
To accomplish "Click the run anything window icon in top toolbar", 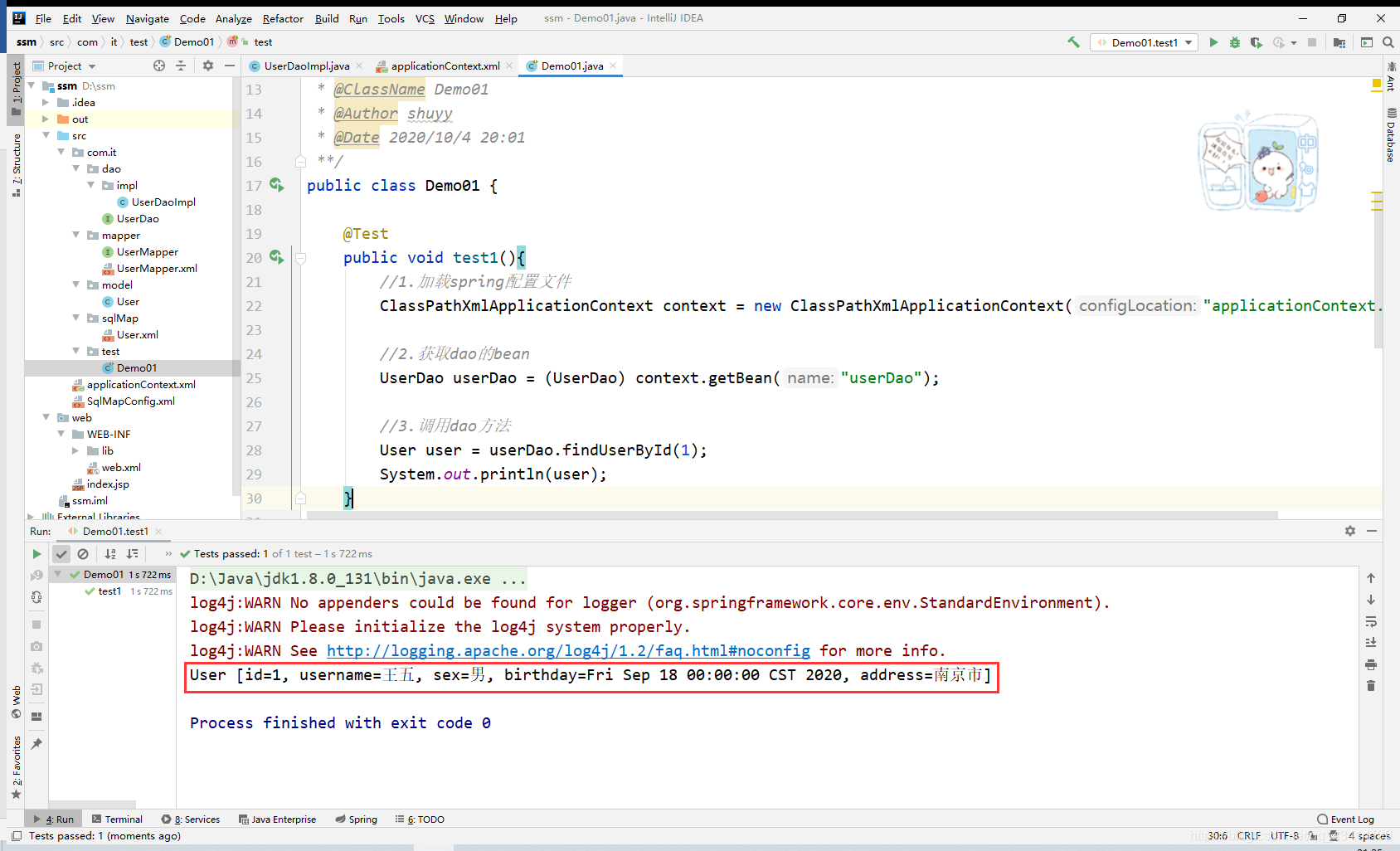I will tap(1367, 42).
